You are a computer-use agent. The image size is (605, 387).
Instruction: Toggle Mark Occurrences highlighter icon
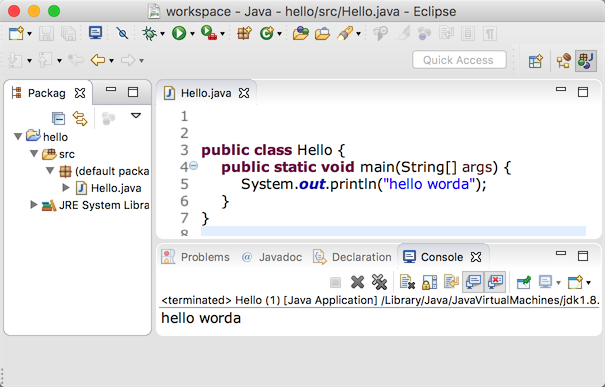coord(404,34)
